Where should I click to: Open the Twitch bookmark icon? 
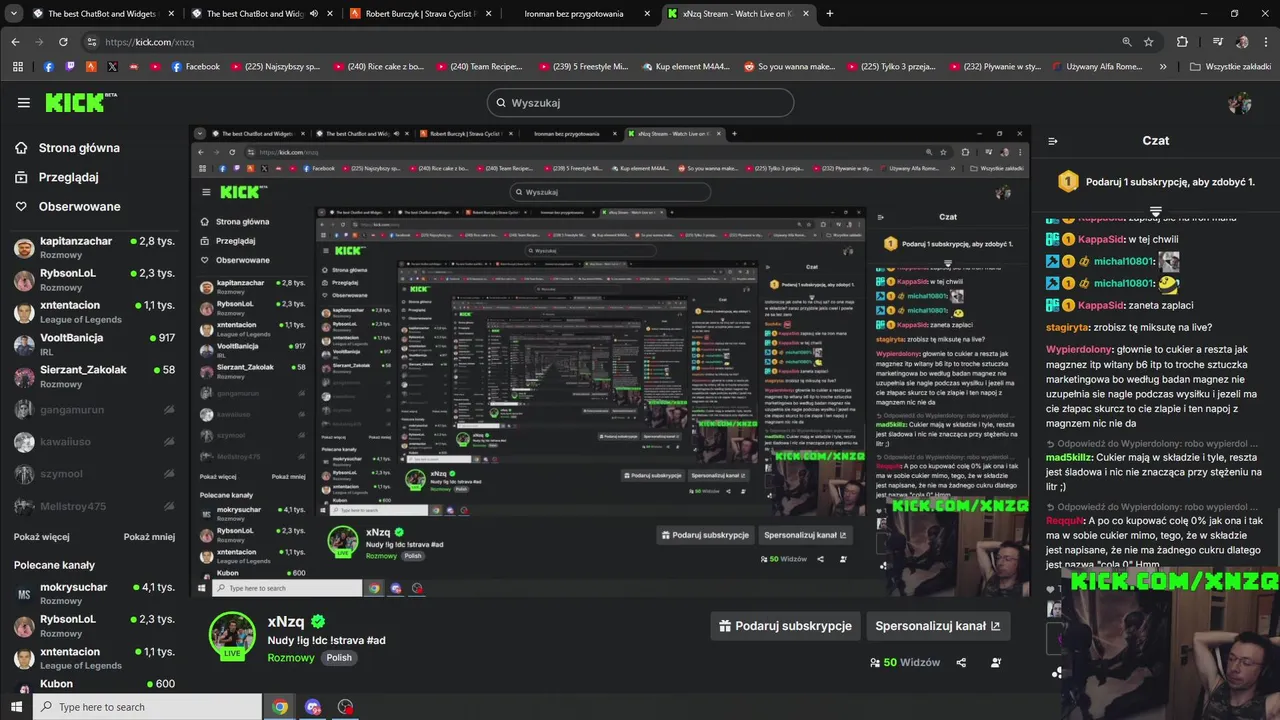click(x=70, y=67)
